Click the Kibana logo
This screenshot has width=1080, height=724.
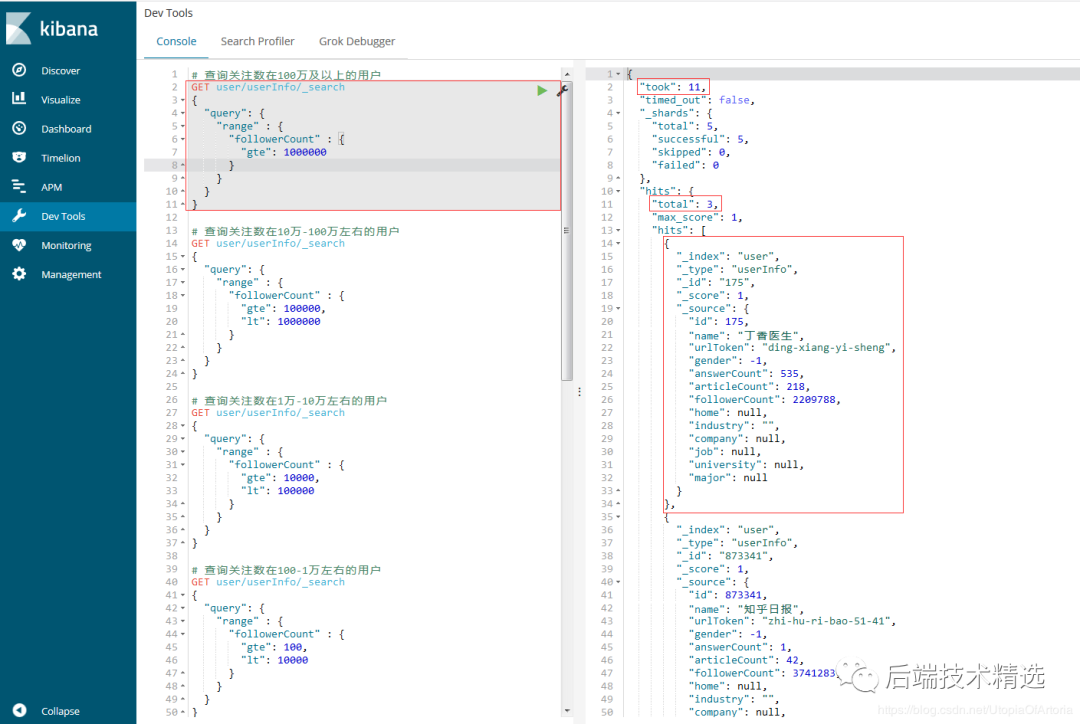(x=52, y=28)
